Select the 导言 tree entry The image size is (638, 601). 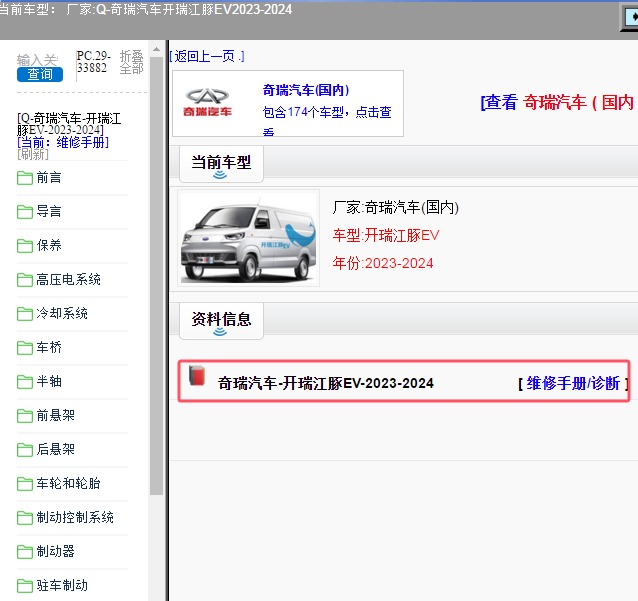49,212
